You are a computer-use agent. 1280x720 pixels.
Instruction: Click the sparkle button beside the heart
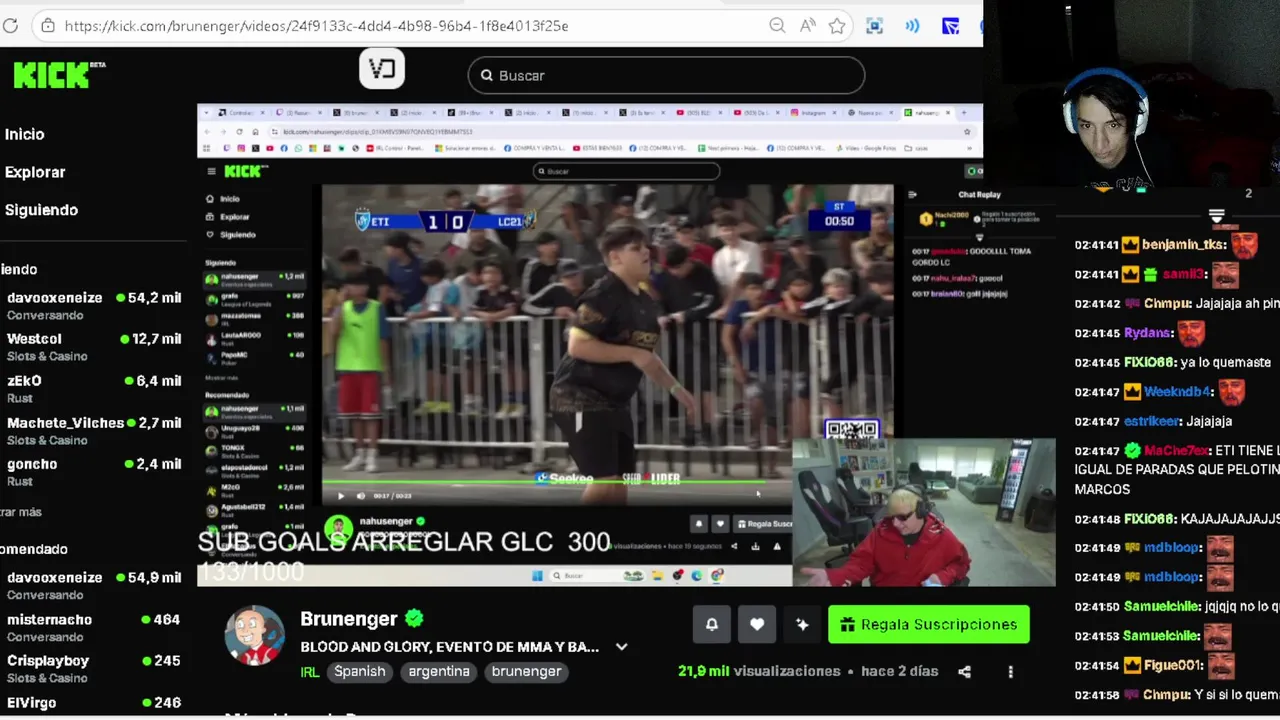(802, 624)
